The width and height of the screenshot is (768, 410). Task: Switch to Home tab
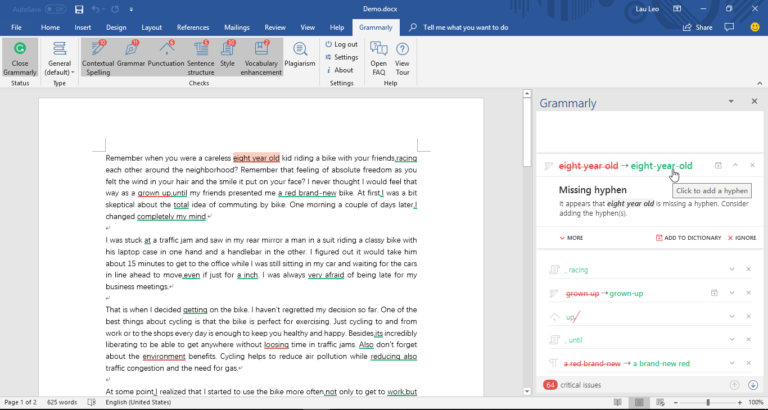(50, 27)
